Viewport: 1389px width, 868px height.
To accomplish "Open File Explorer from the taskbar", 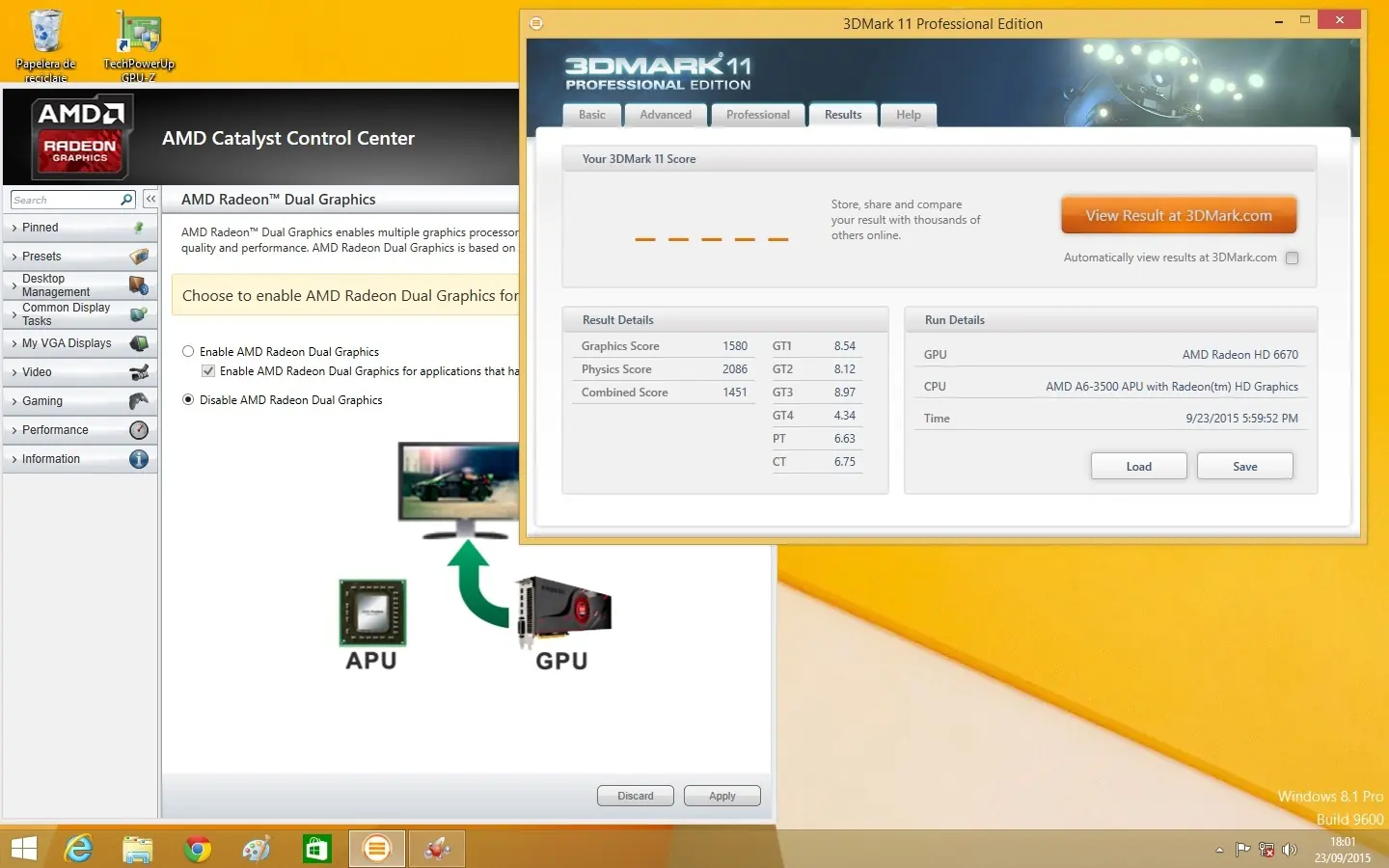I will point(138,849).
